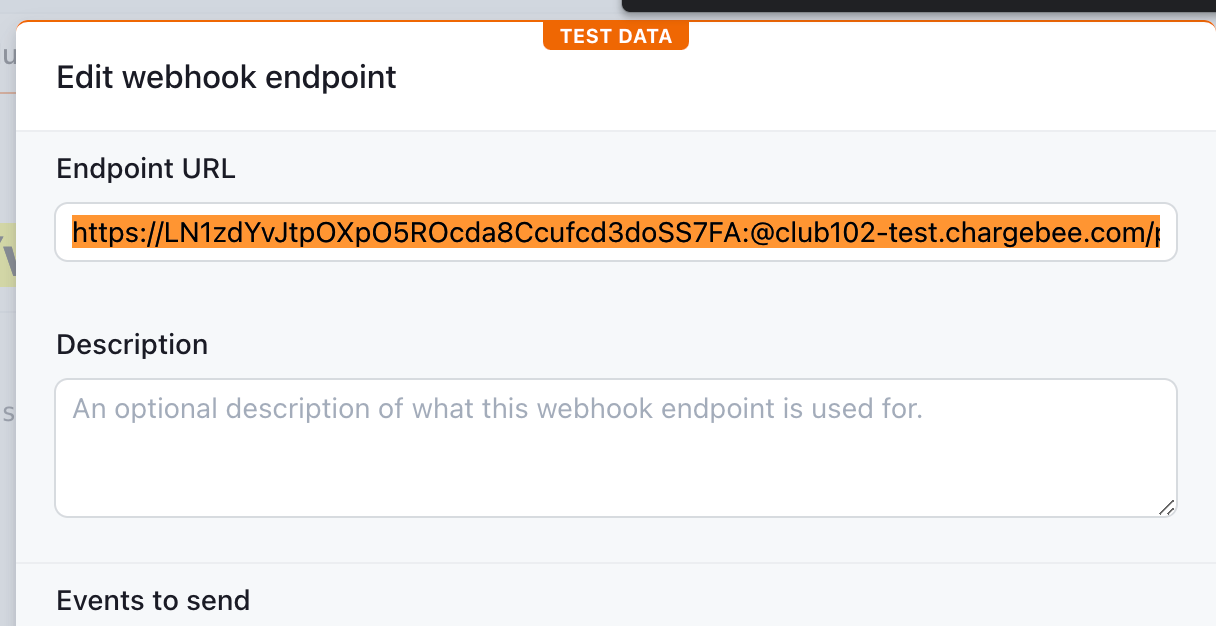Select the 'Description' field label
This screenshot has width=1216, height=626.
pos(132,345)
